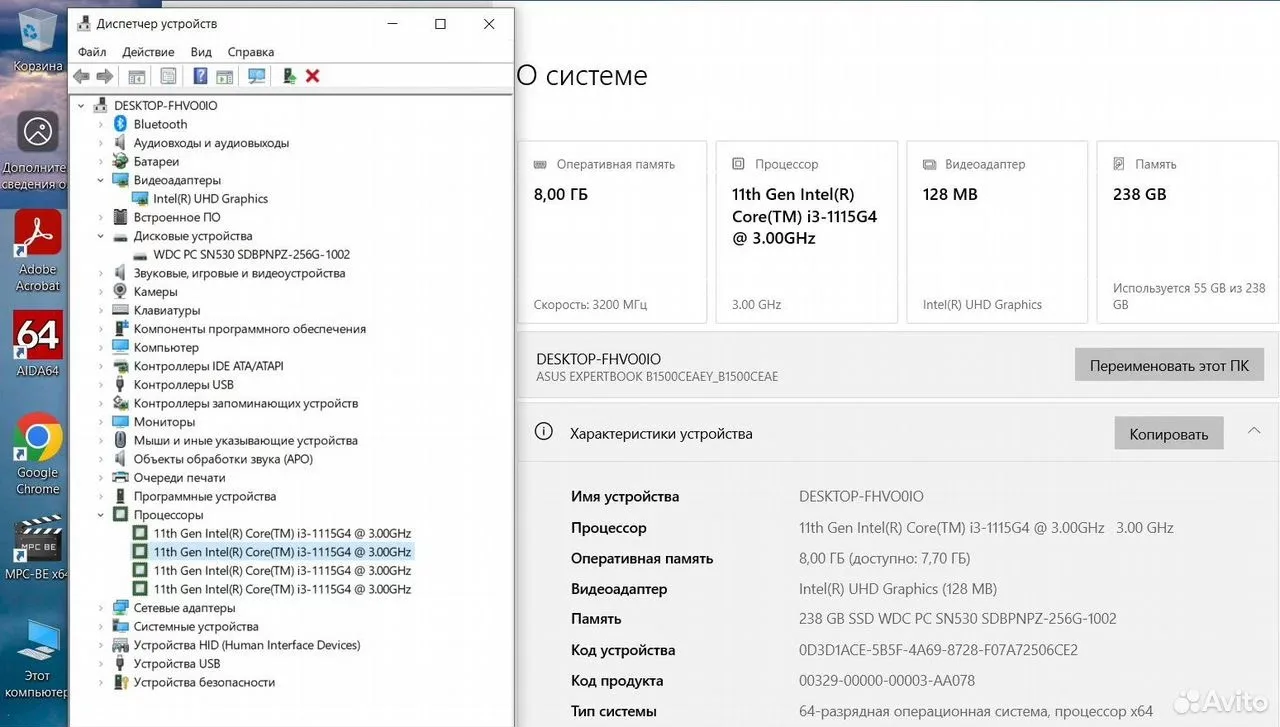Open the Файл menu

[x=92, y=52]
